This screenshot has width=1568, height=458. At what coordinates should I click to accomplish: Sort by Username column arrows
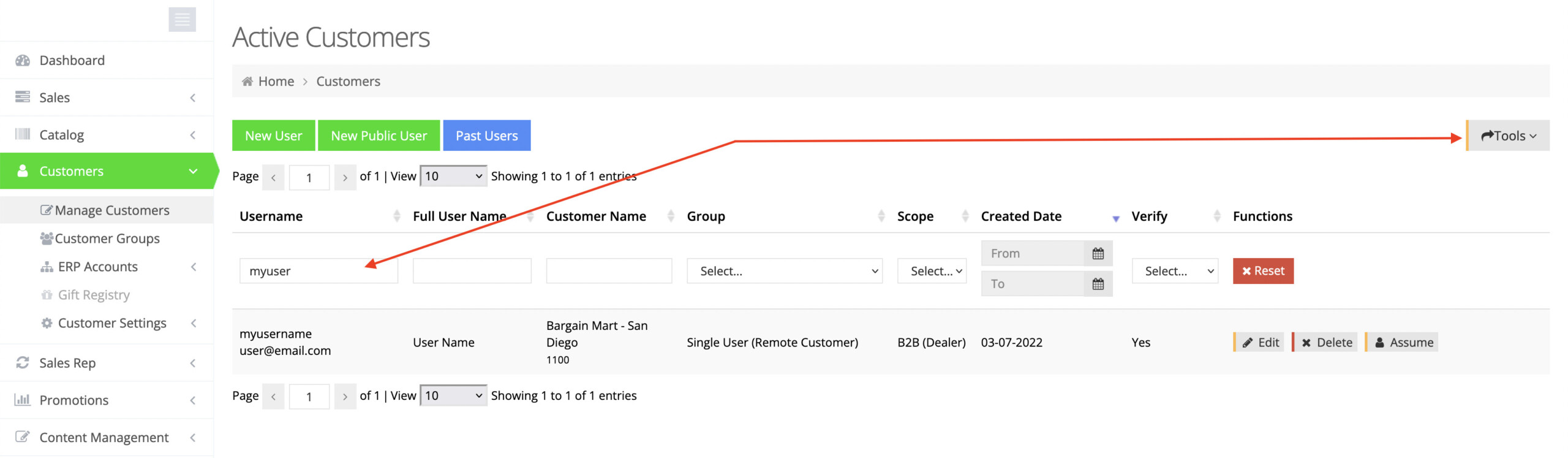tap(396, 216)
